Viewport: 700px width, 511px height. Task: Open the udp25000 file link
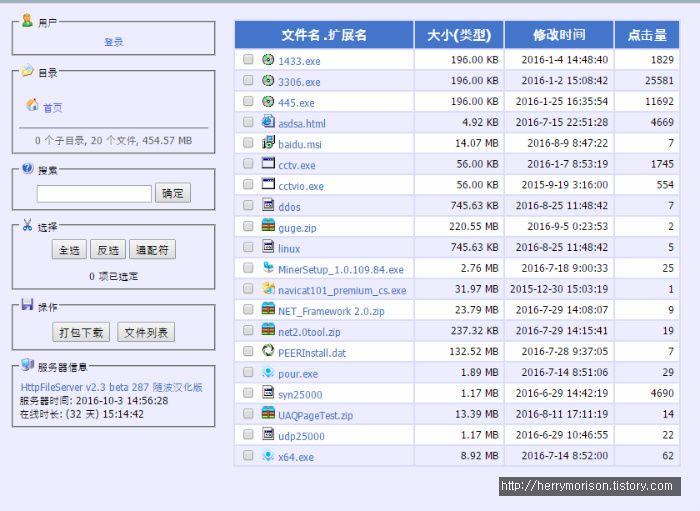(x=301, y=436)
